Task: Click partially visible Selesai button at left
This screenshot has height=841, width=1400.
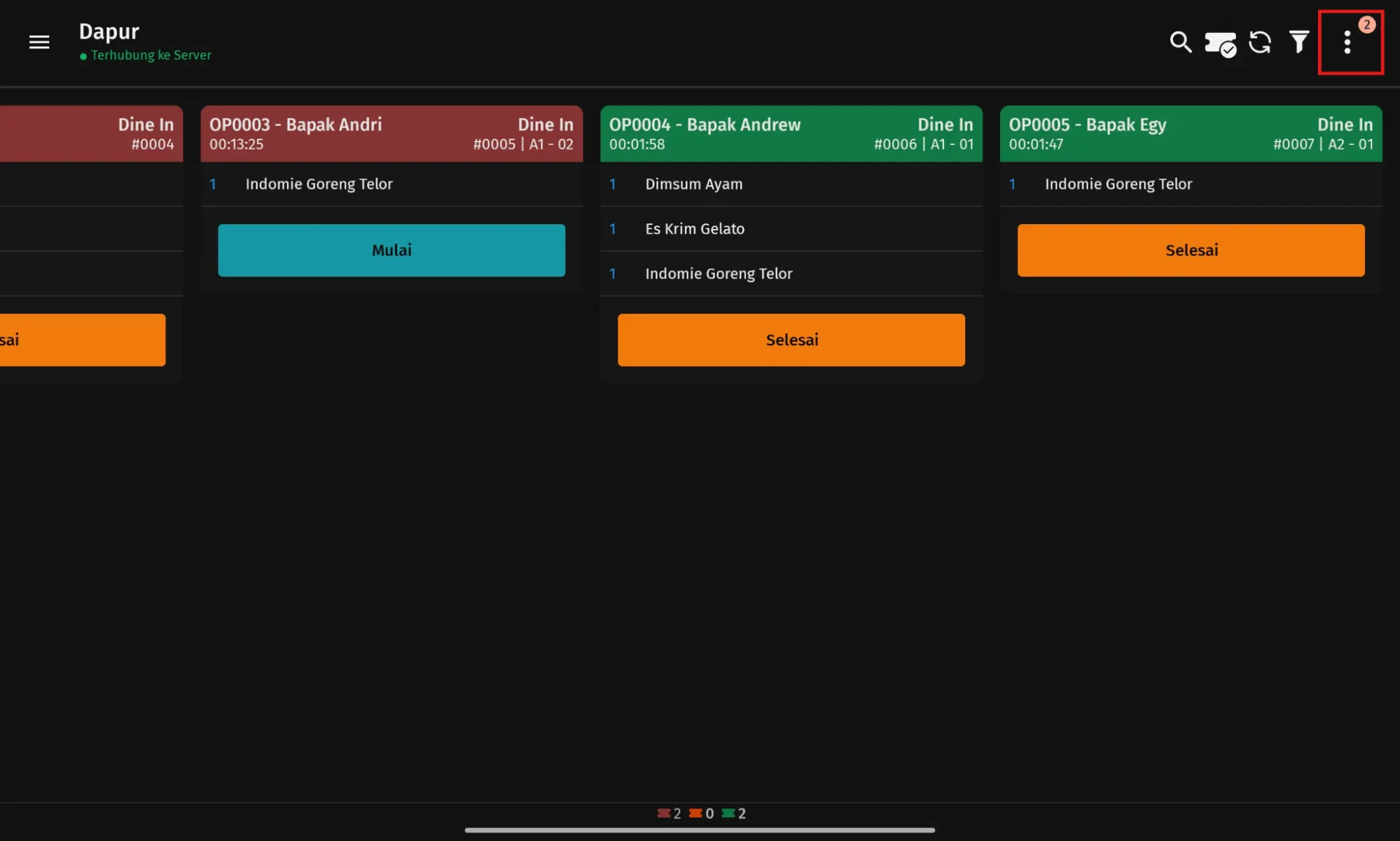Action: tap(83, 340)
